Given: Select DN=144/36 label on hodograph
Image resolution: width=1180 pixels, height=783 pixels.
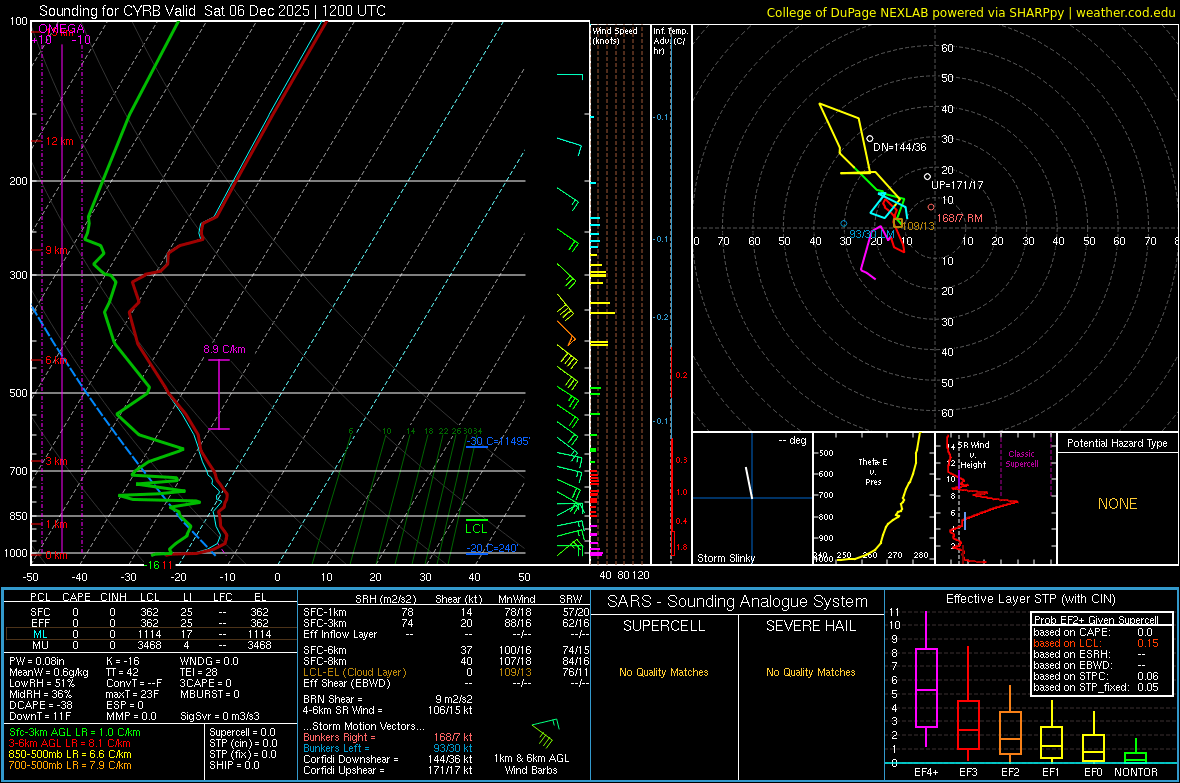Looking at the screenshot, I should (899, 147).
